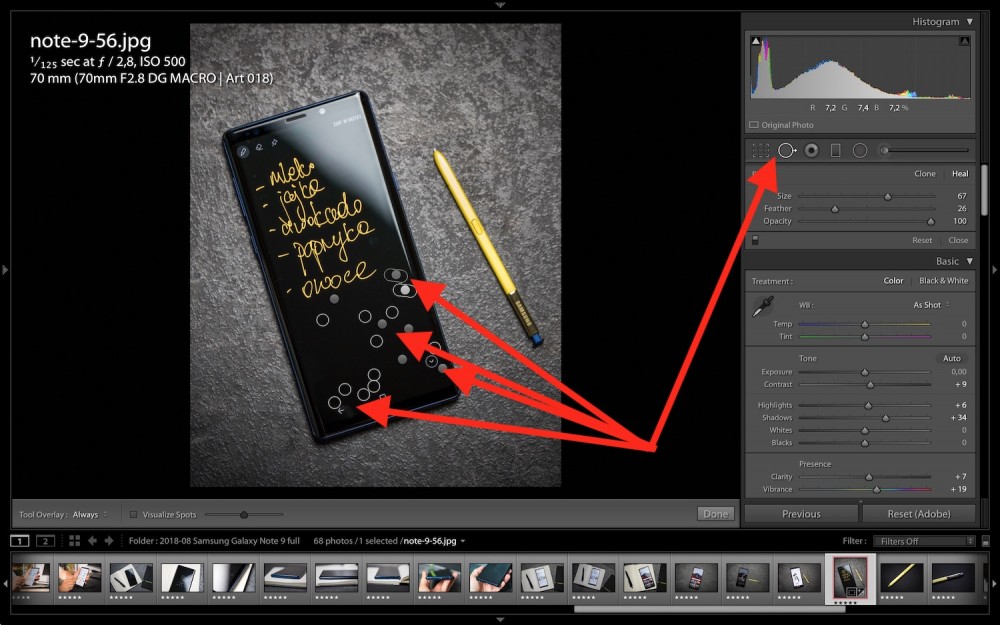Viewport: 1000px width, 625px height.
Task: Toggle spot removal panel switch
Action: click(x=755, y=240)
